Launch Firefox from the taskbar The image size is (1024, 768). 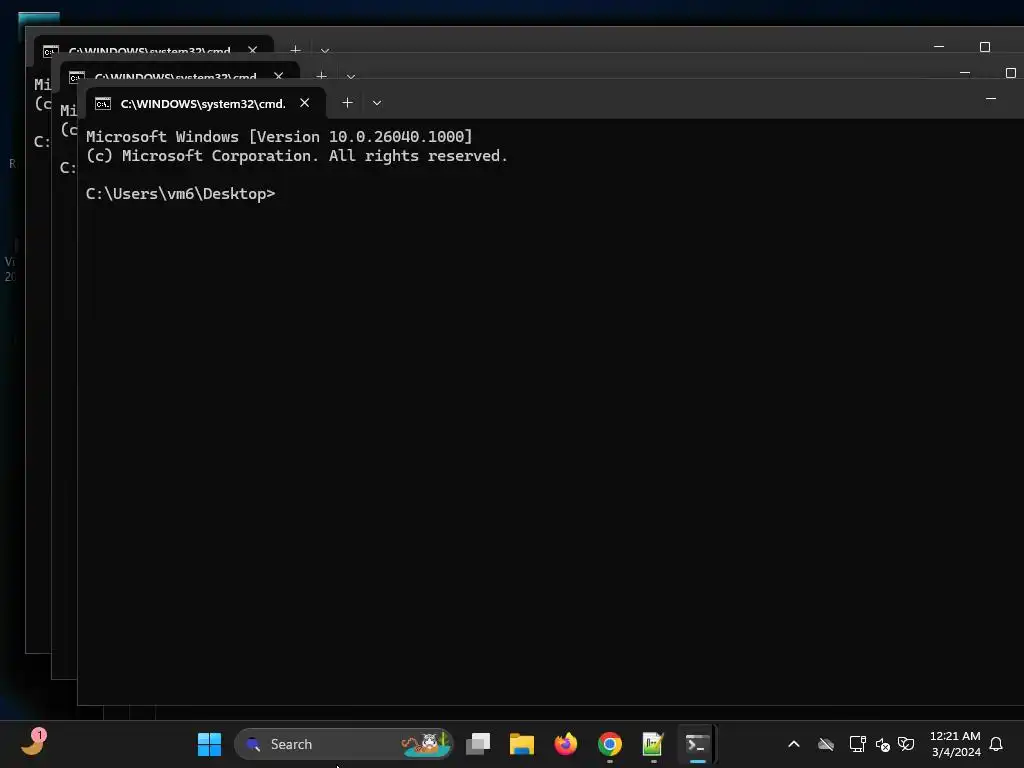[566, 744]
